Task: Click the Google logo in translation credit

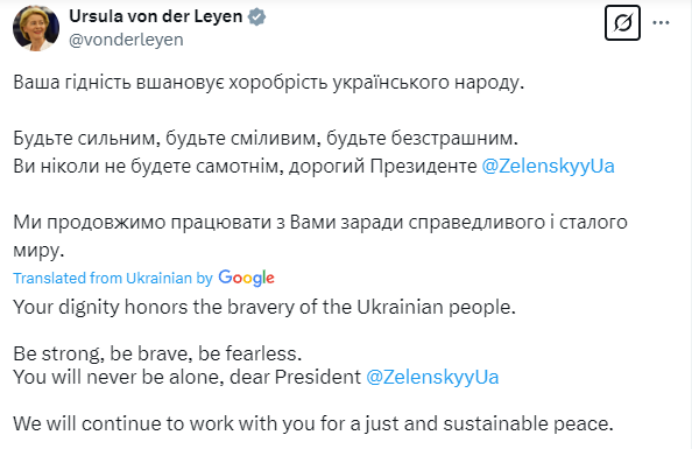Action: [x=246, y=278]
